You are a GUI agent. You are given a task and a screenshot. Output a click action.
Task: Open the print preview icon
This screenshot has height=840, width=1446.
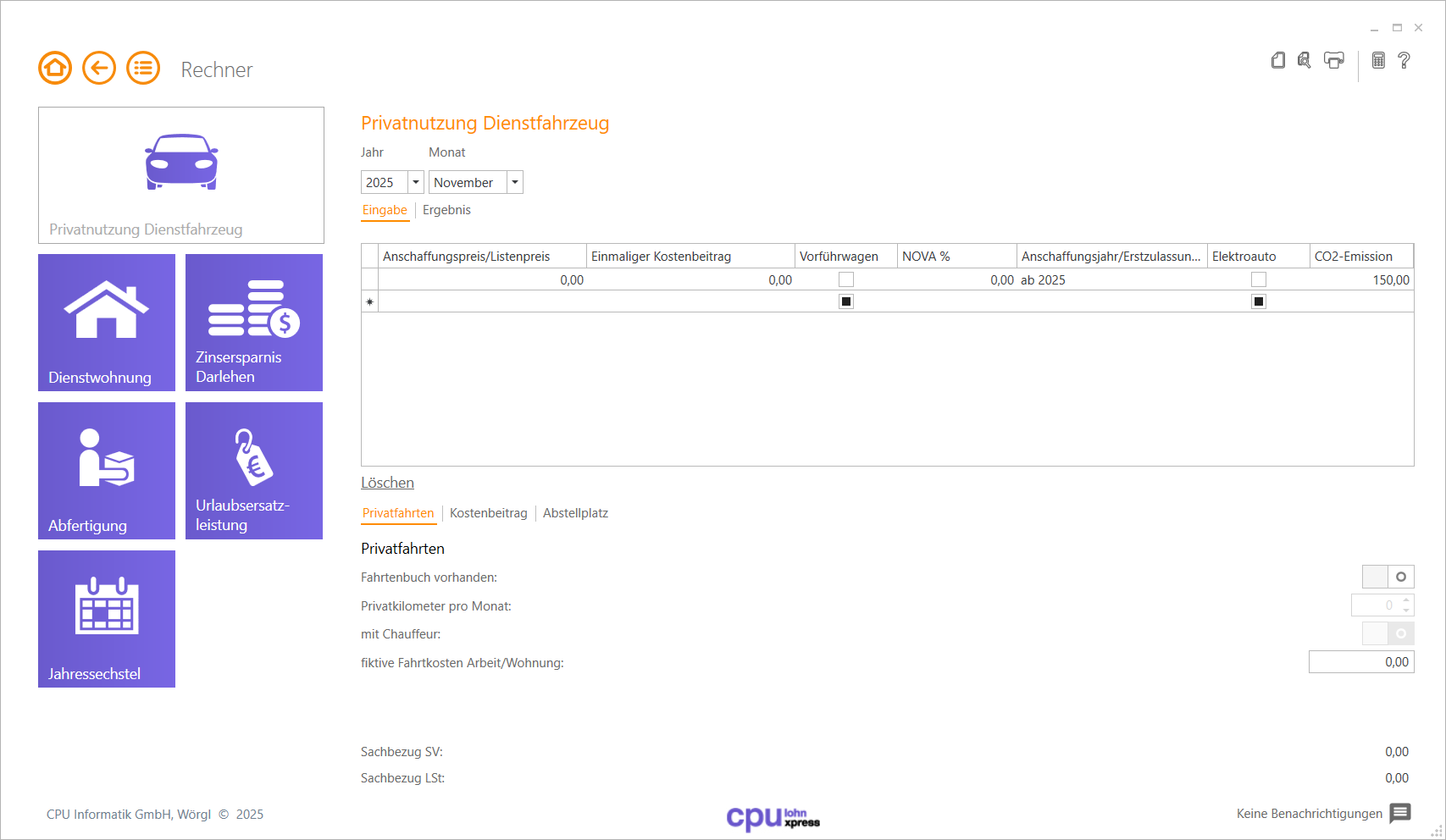click(x=1305, y=60)
